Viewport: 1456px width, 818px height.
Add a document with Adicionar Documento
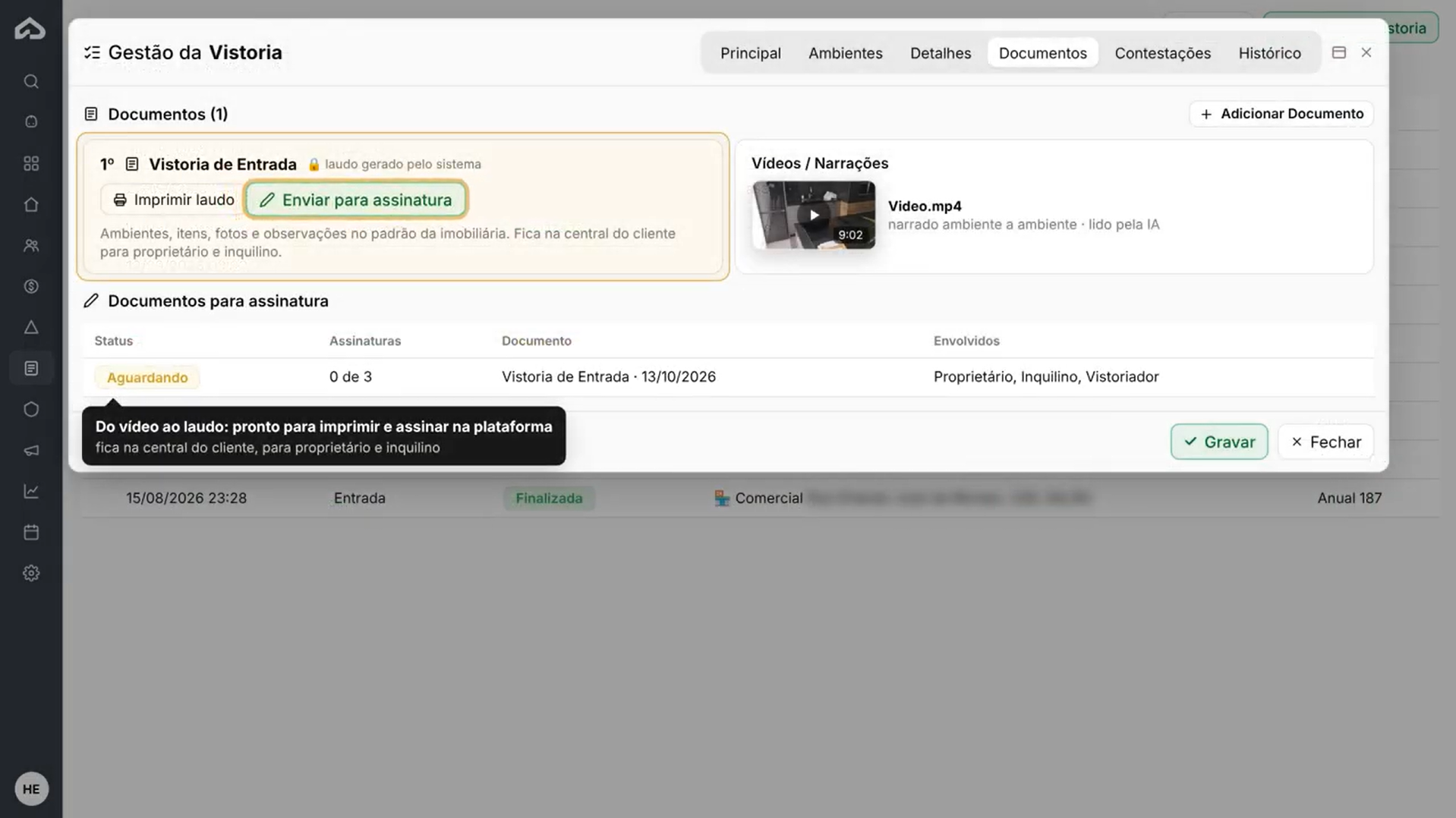pyautogui.click(x=1281, y=114)
